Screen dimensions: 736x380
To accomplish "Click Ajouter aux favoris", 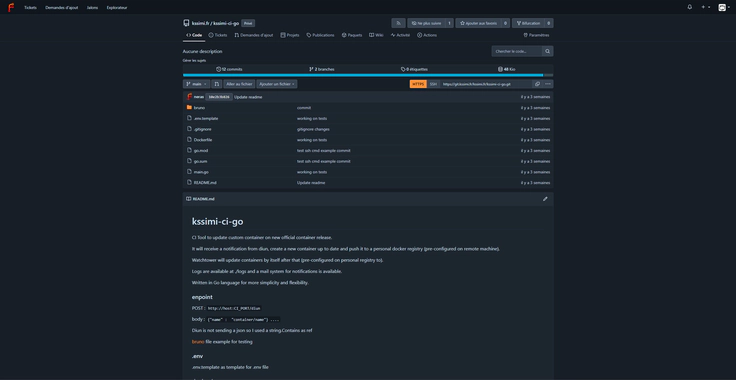I will pyautogui.click(x=478, y=23).
